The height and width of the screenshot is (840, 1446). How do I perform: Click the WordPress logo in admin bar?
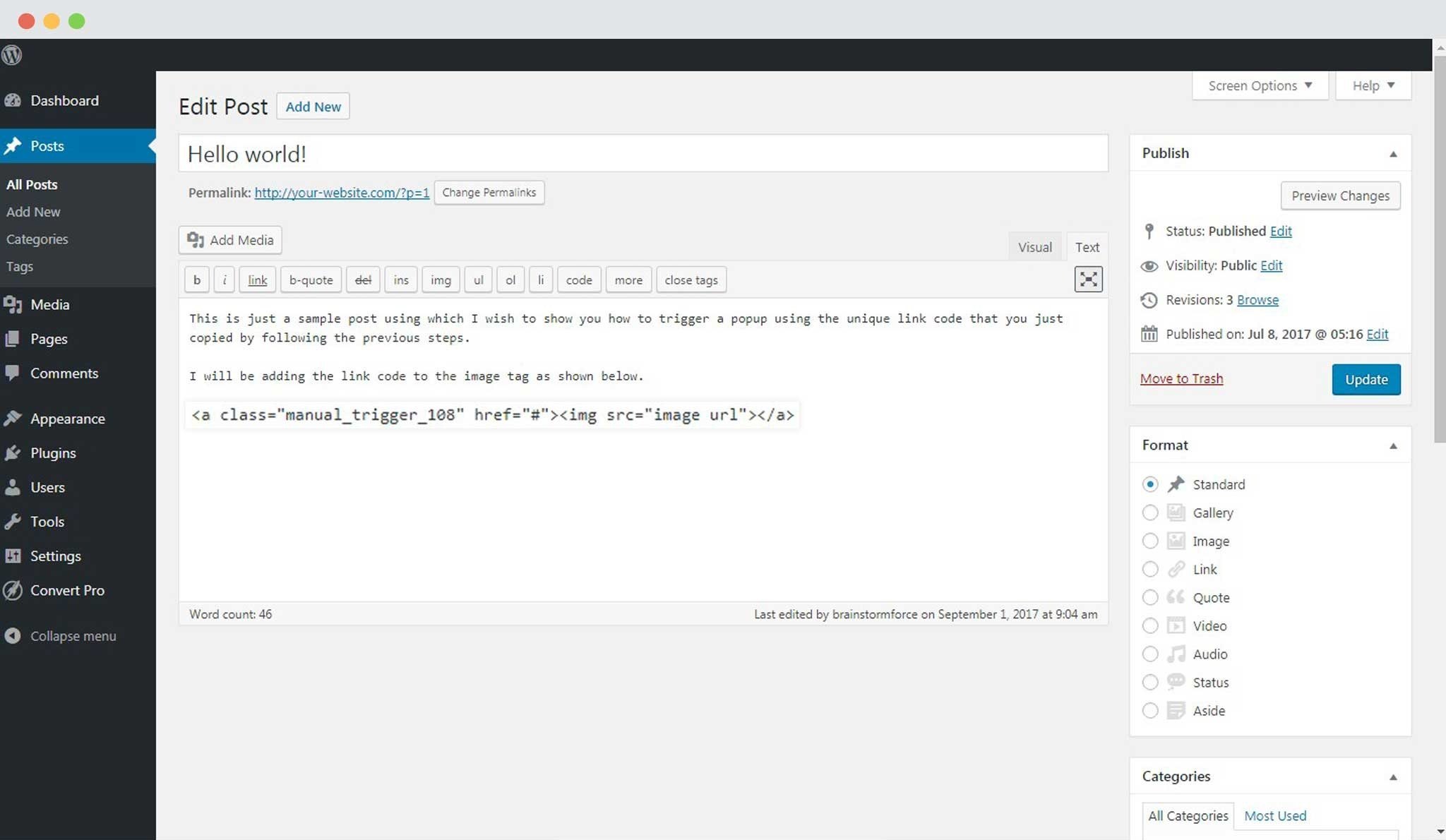pos(12,55)
